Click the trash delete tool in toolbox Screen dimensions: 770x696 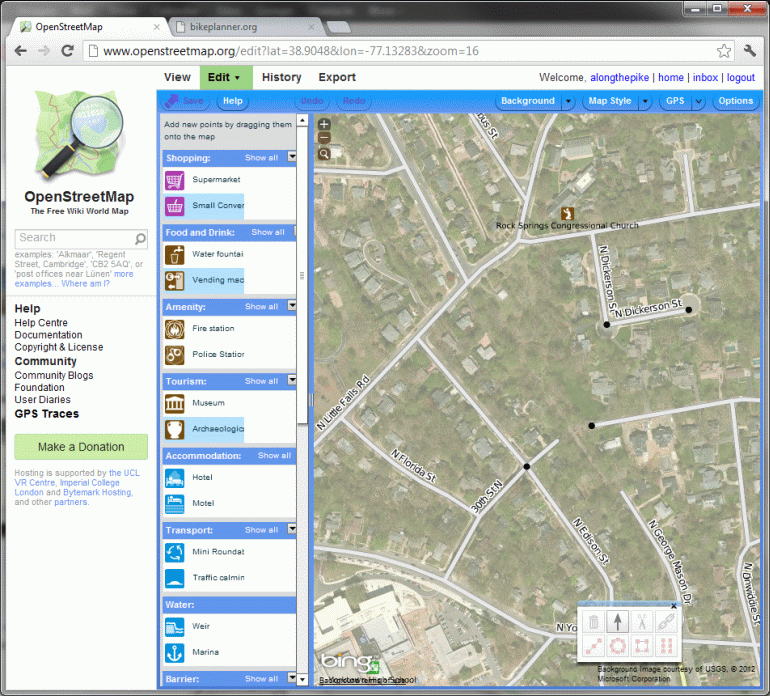[x=593, y=622]
